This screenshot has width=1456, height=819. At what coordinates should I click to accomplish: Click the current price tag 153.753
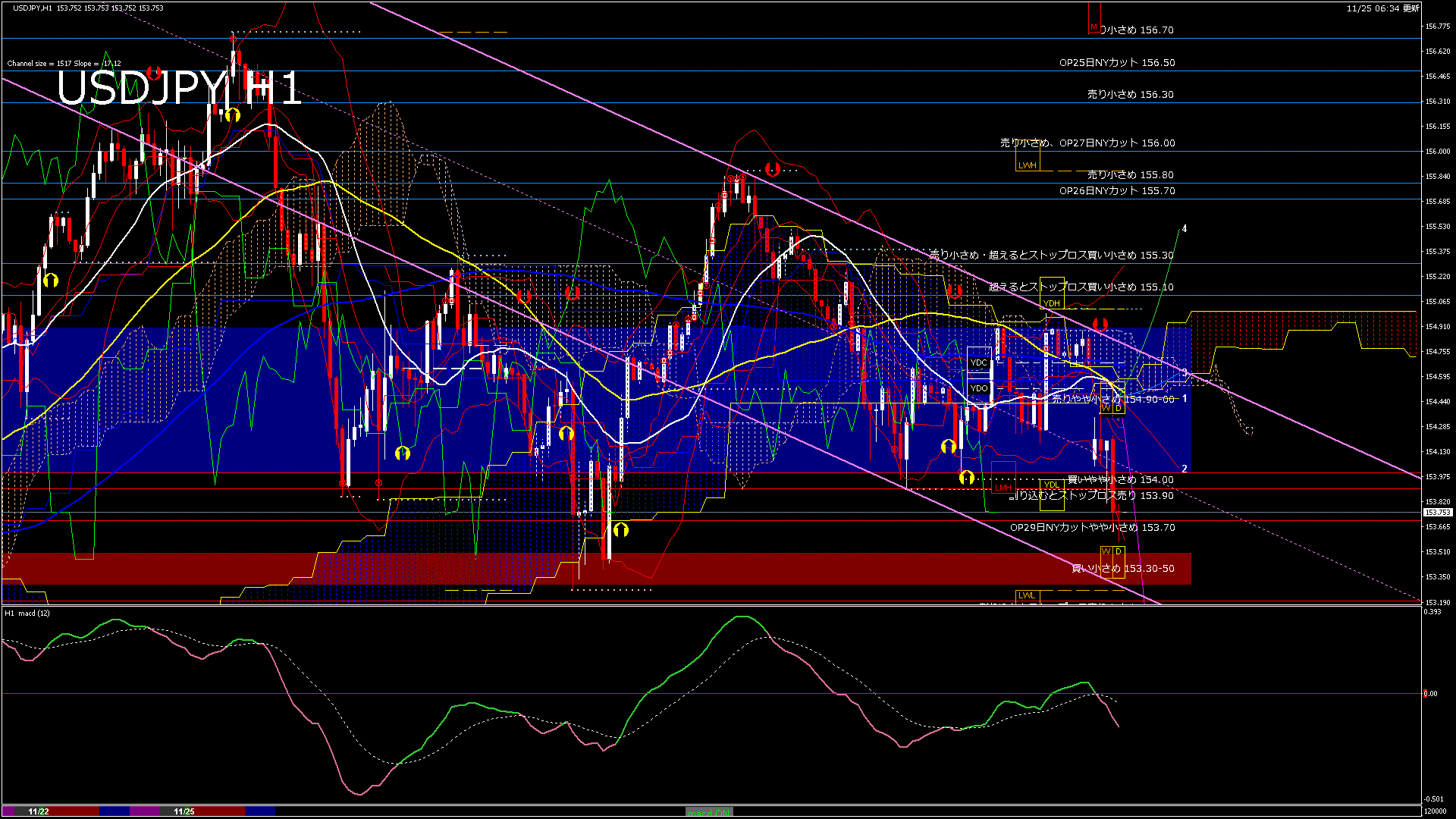[1437, 513]
